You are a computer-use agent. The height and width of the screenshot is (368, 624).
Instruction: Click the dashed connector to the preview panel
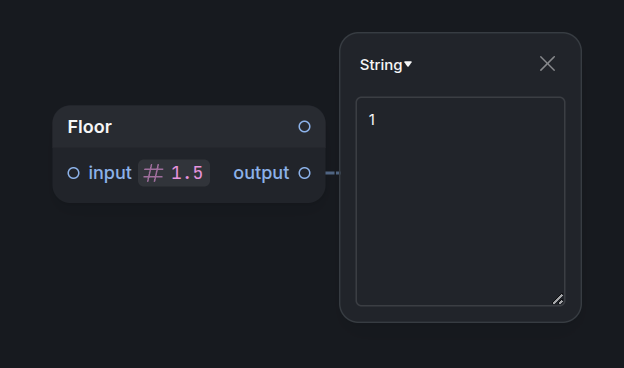pyautogui.click(x=333, y=173)
